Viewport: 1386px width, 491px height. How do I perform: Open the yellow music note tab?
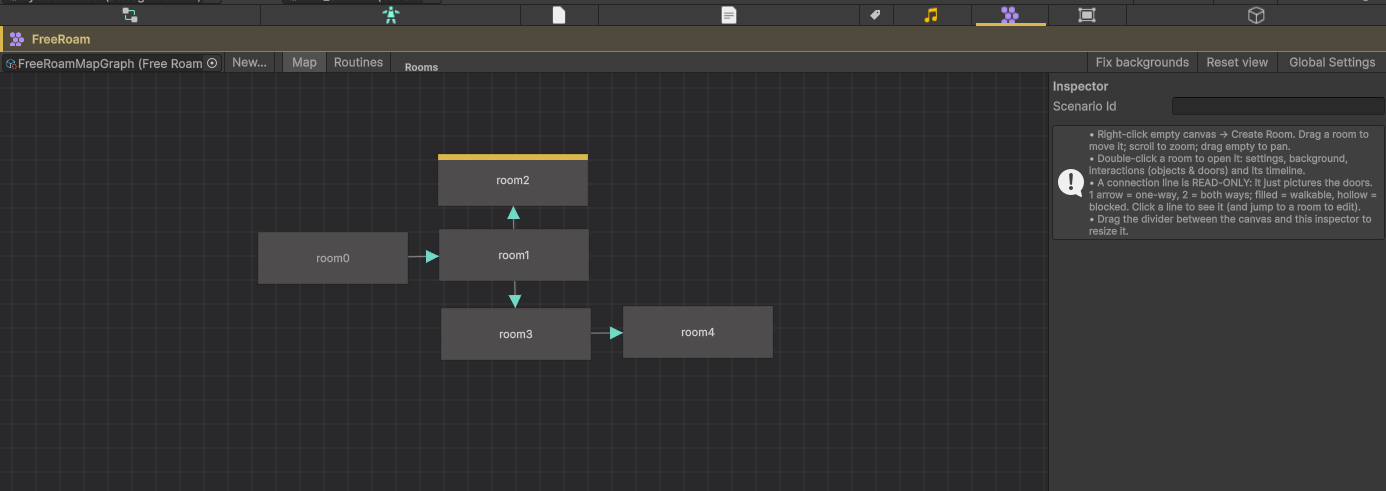tap(931, 15)
